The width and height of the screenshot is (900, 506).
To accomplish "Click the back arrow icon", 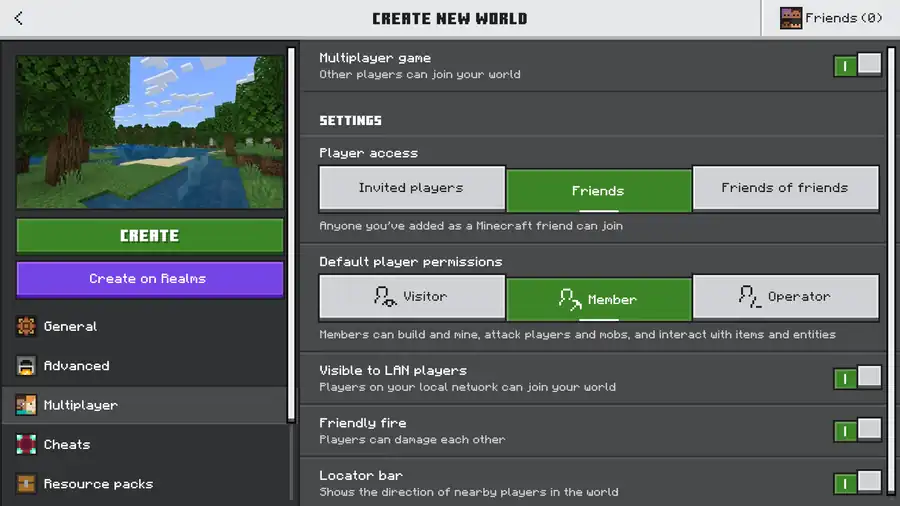I will [18, 18].
